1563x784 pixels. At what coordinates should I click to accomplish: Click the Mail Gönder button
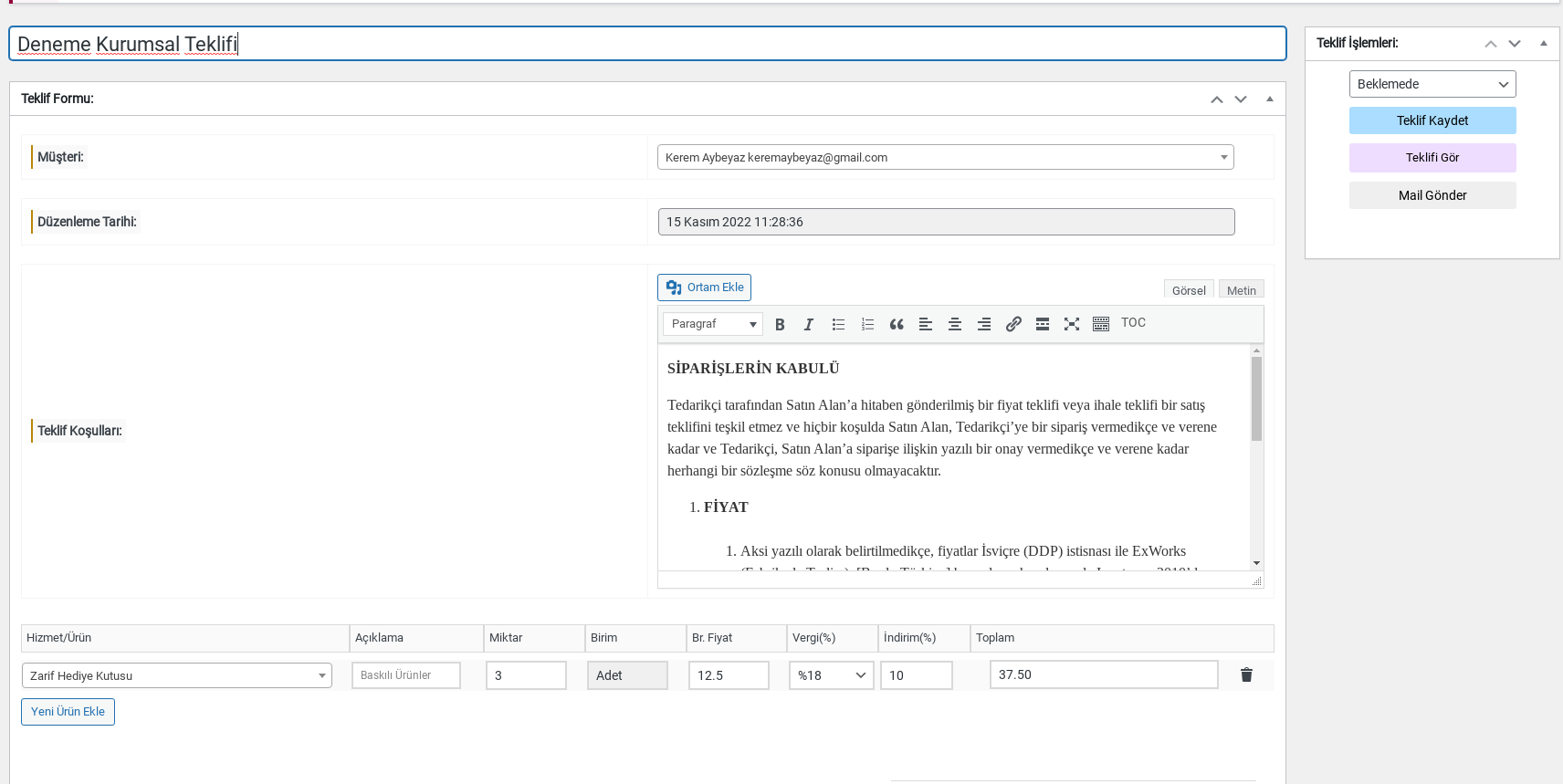(1432, 195)
